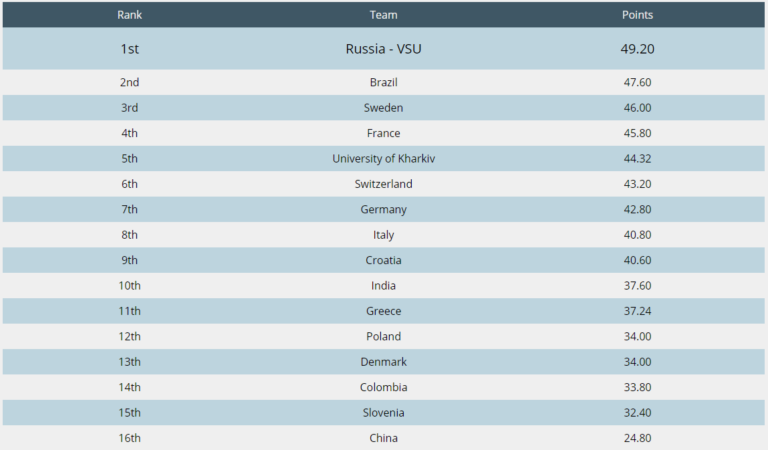The width and height of the screenshot is (768, 450).
Task: Click the Croatia team entry
Action: point(383,260)
